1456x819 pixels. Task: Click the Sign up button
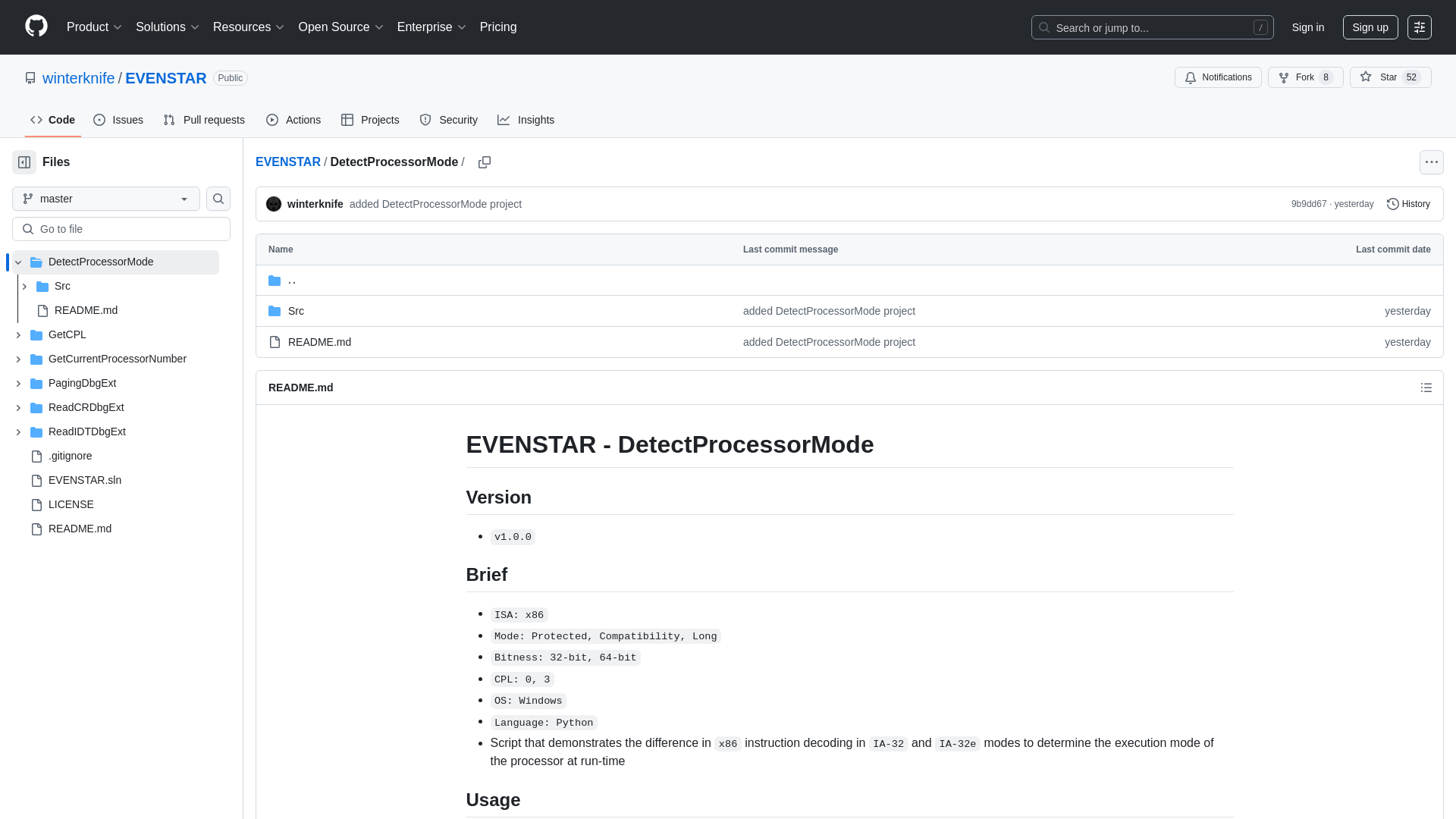[x=1370, y=27]
